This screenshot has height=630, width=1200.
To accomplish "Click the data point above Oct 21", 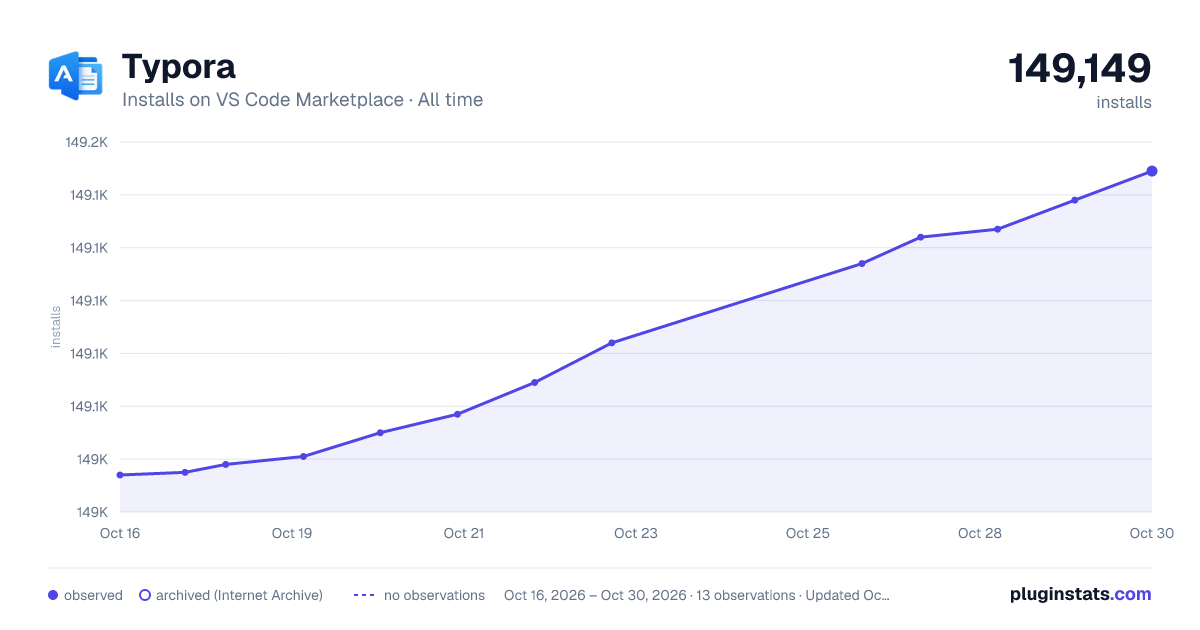I will (x=457, y=414).
